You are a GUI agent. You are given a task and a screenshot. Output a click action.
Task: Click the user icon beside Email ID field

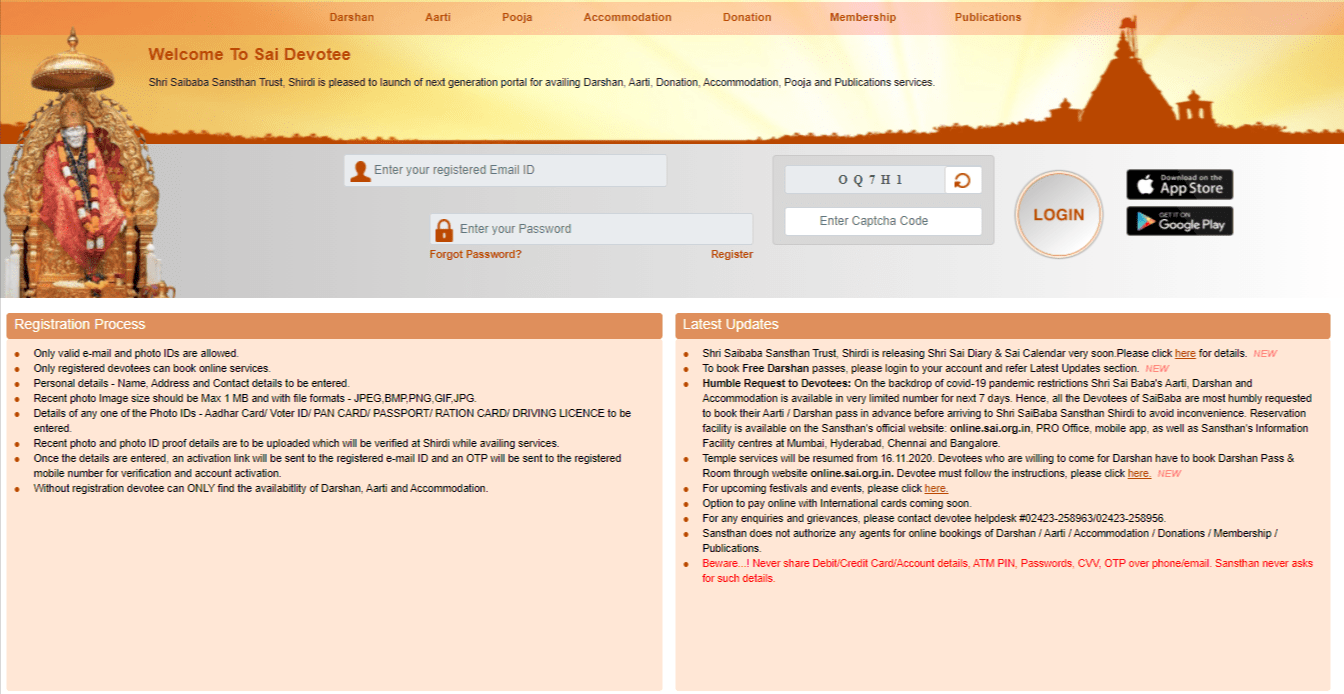point(360,171)
